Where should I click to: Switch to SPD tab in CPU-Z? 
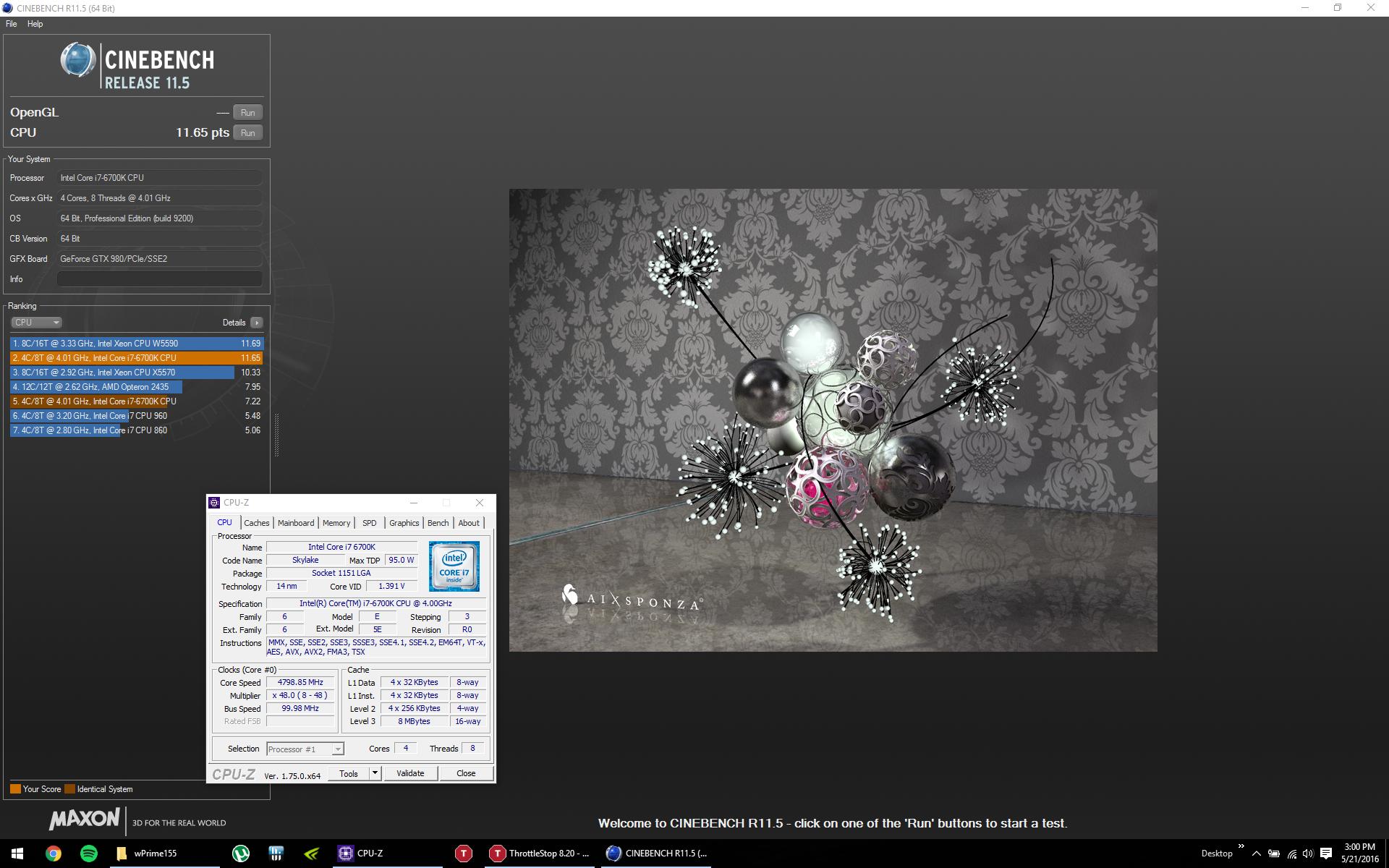click(370, 523)
